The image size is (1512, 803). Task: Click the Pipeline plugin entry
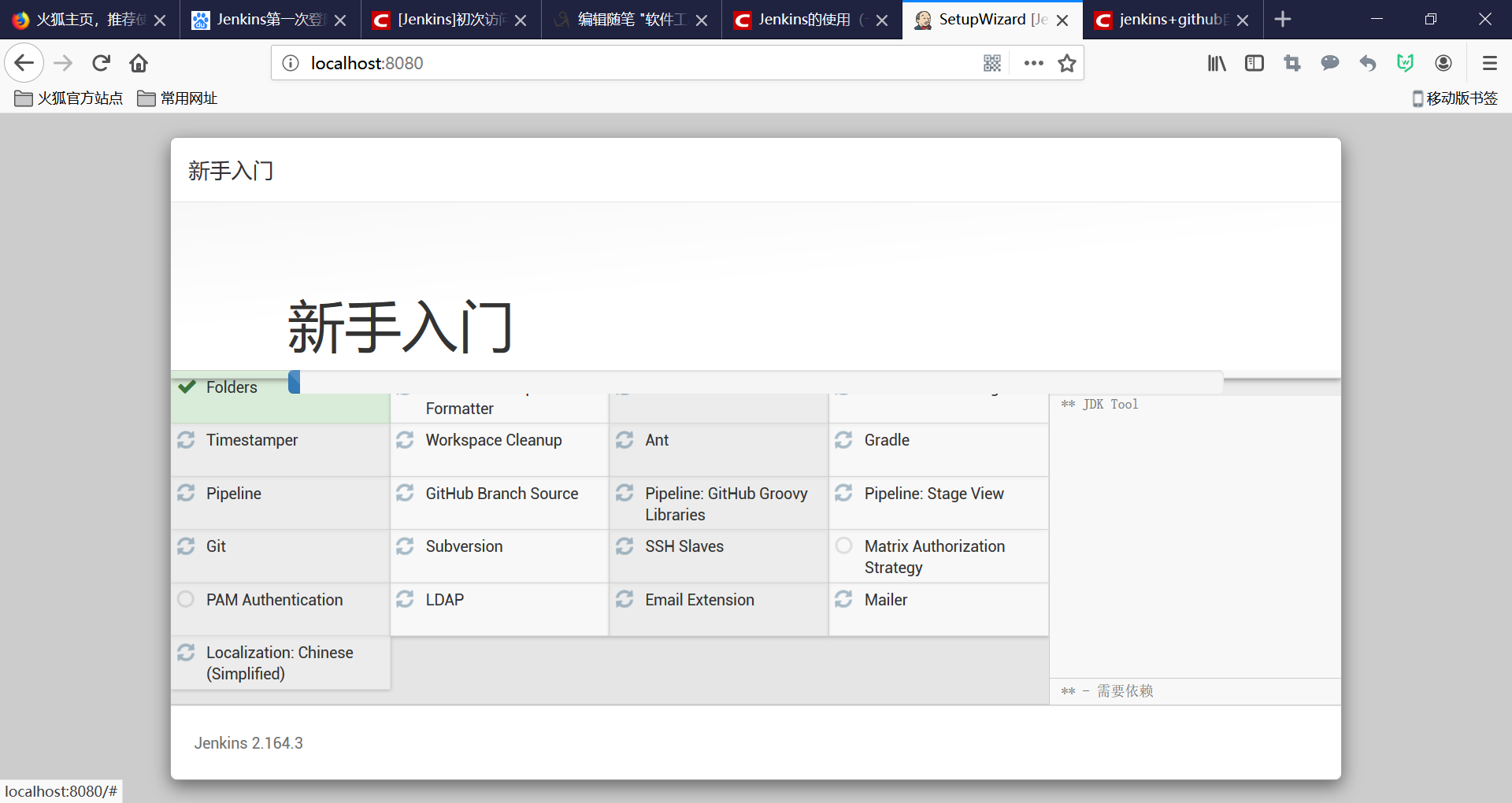[x=280, y=502]
